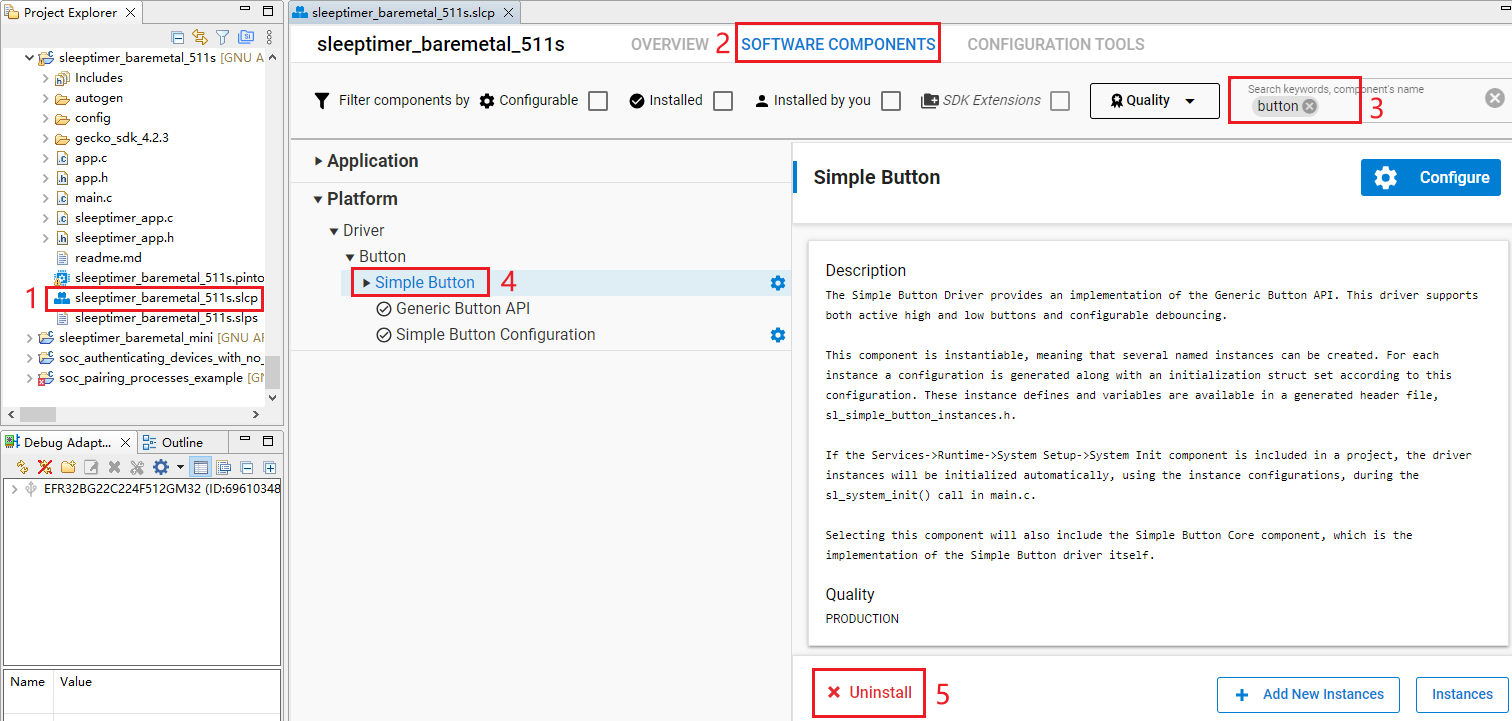Image resolution: width=1512 pixels, height=721 pixels.
Task: Toggle Link with Editor arrows icon
Action: point(200,38)
